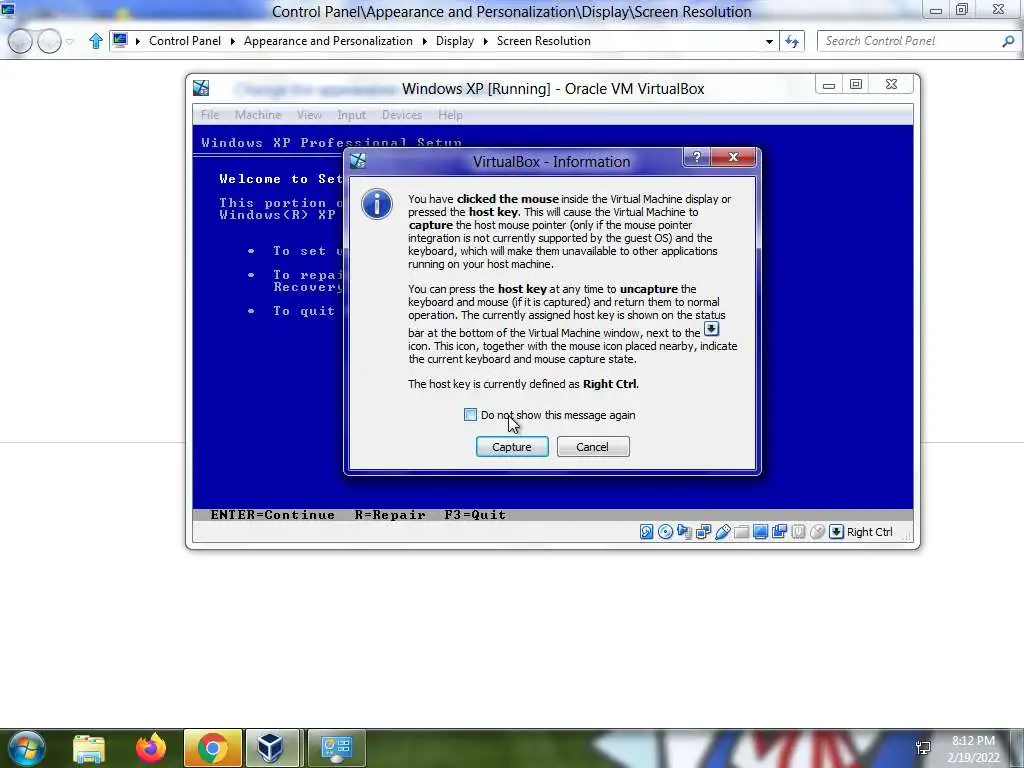Click the blue information icon in dialog
This screenshot has height=768, width=1024.
tap(377, 204)
